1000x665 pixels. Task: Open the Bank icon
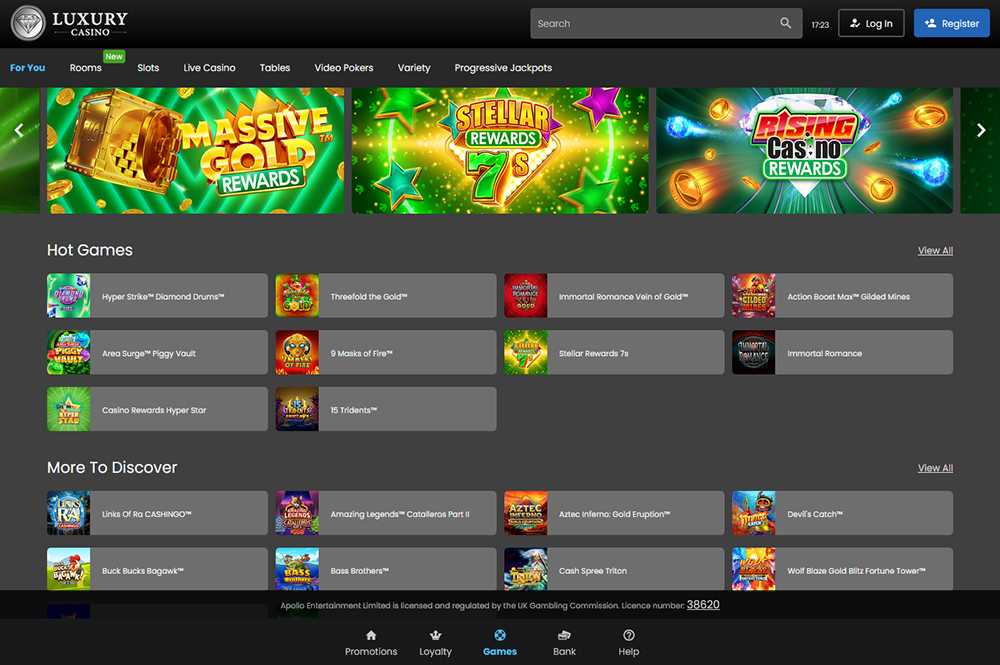coord(565,636)
